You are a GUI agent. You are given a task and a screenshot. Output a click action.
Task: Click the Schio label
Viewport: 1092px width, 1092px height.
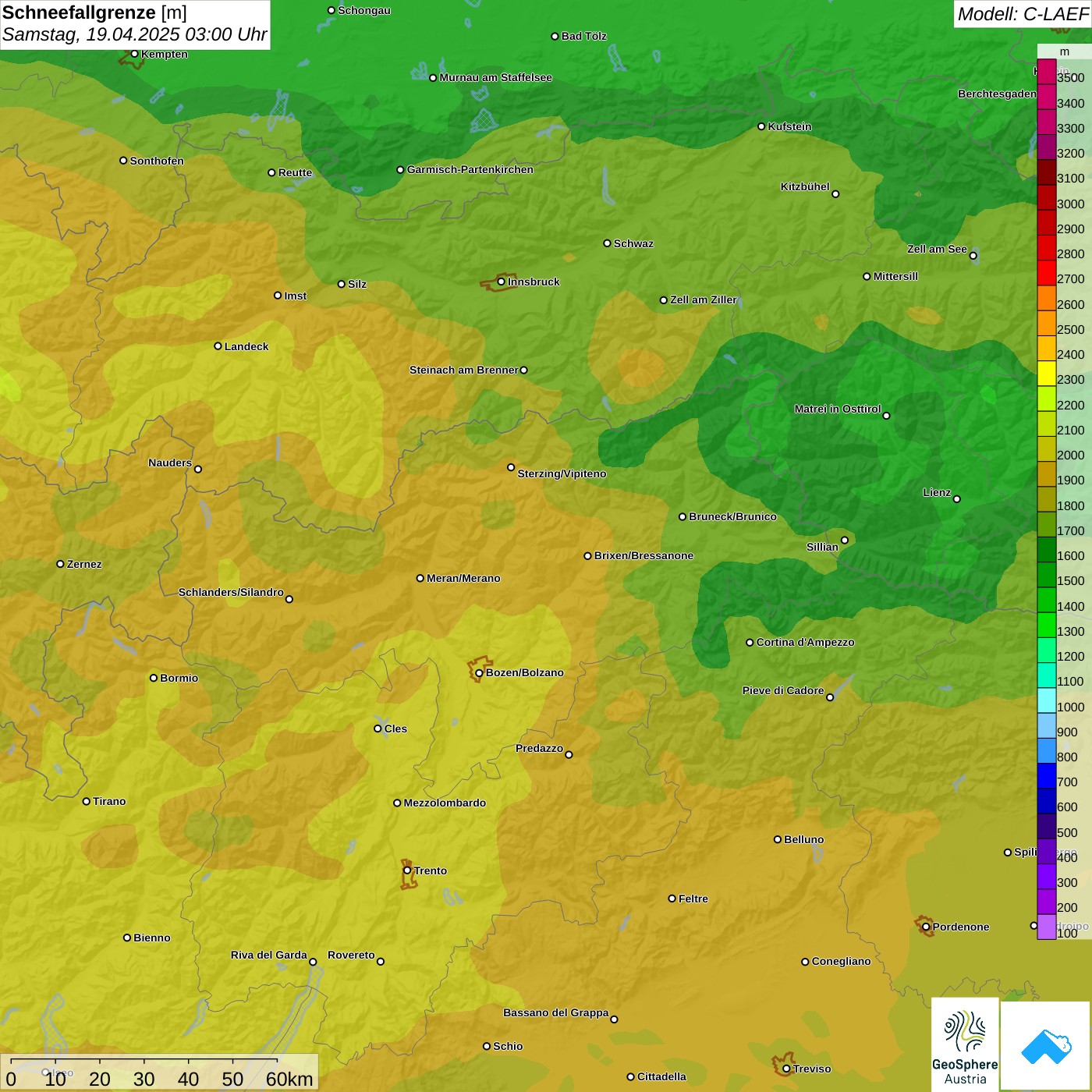click(508, 1046)
